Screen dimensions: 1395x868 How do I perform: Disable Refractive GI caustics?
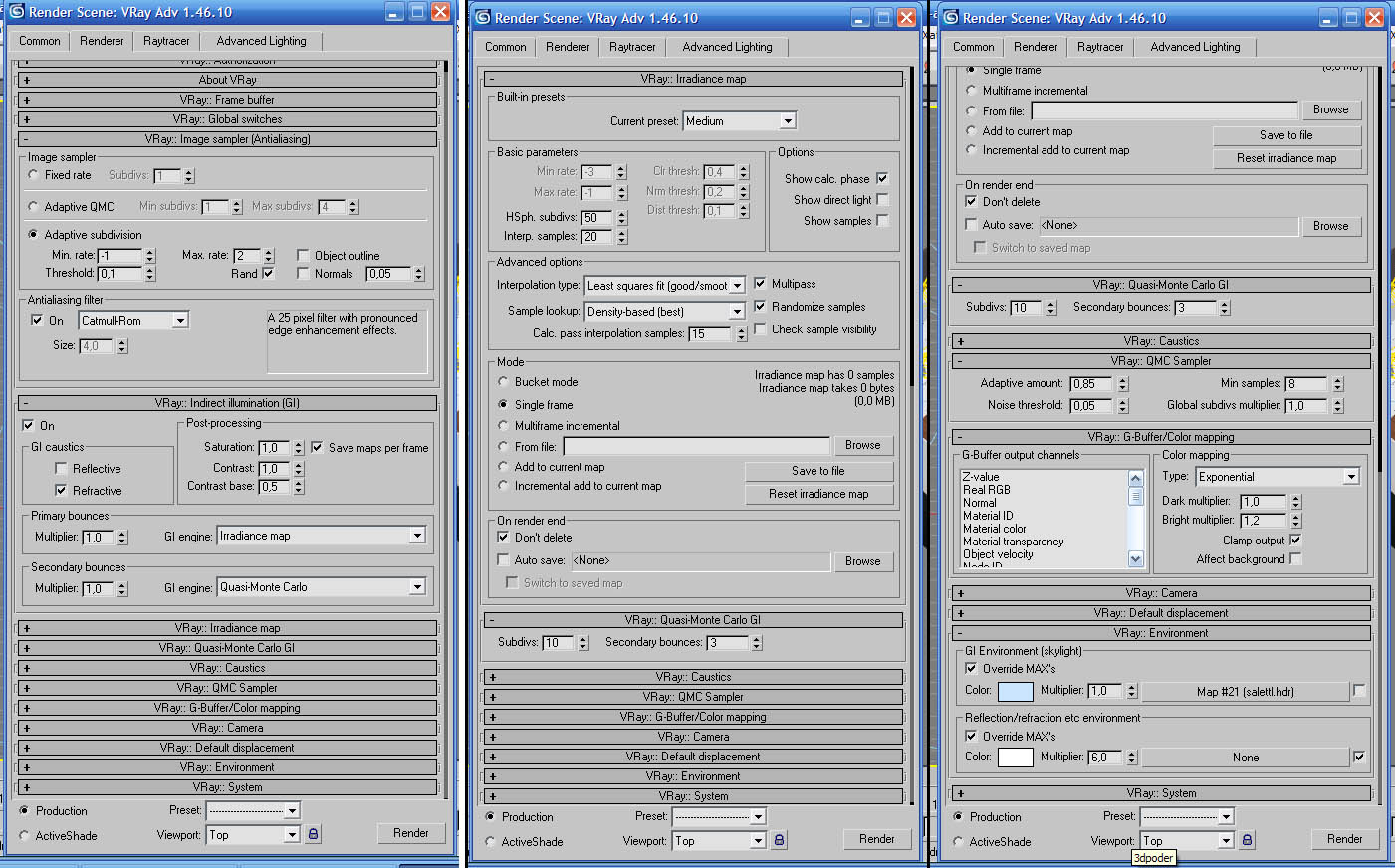click(x=61, y=491)
